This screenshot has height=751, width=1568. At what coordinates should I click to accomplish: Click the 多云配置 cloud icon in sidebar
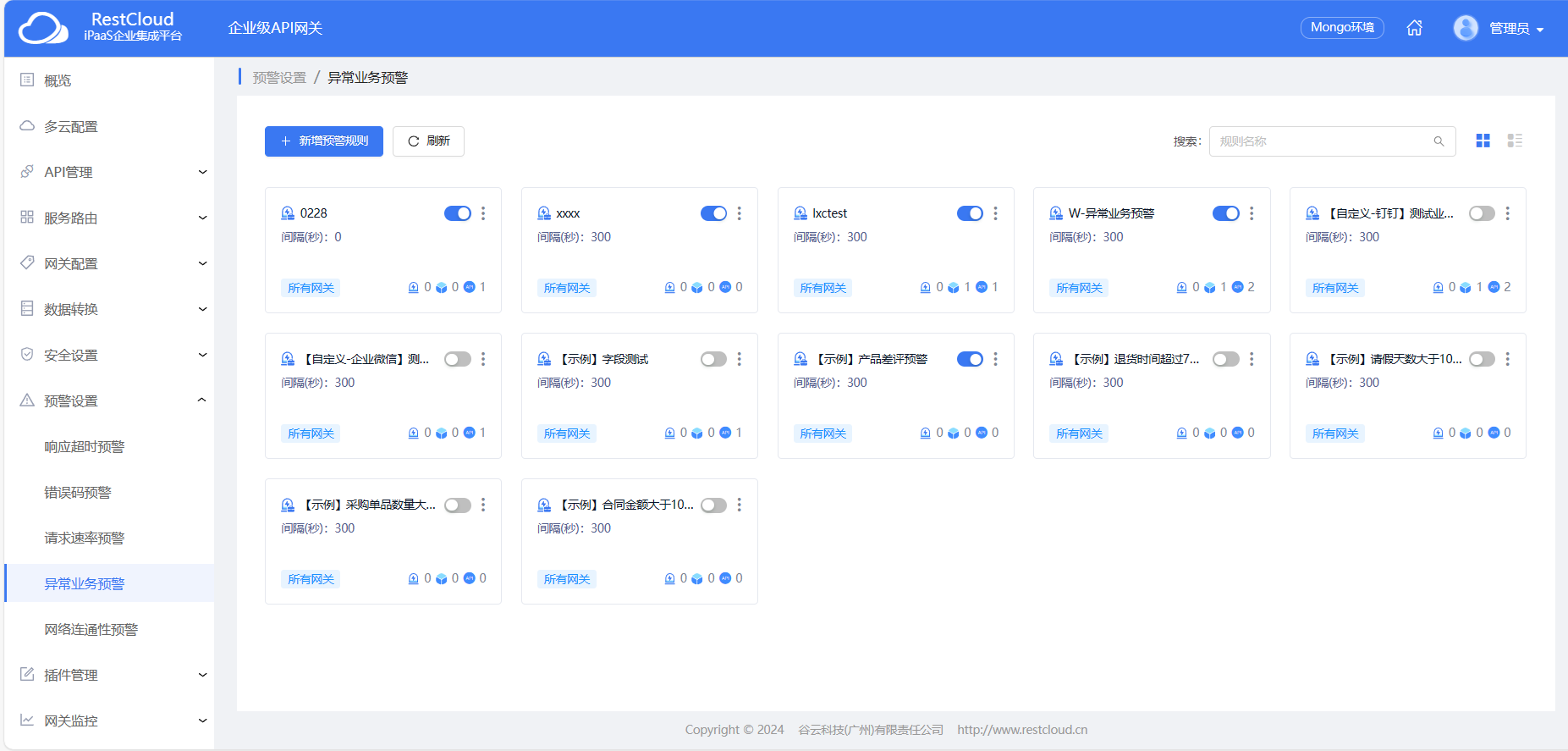(27, 125)
